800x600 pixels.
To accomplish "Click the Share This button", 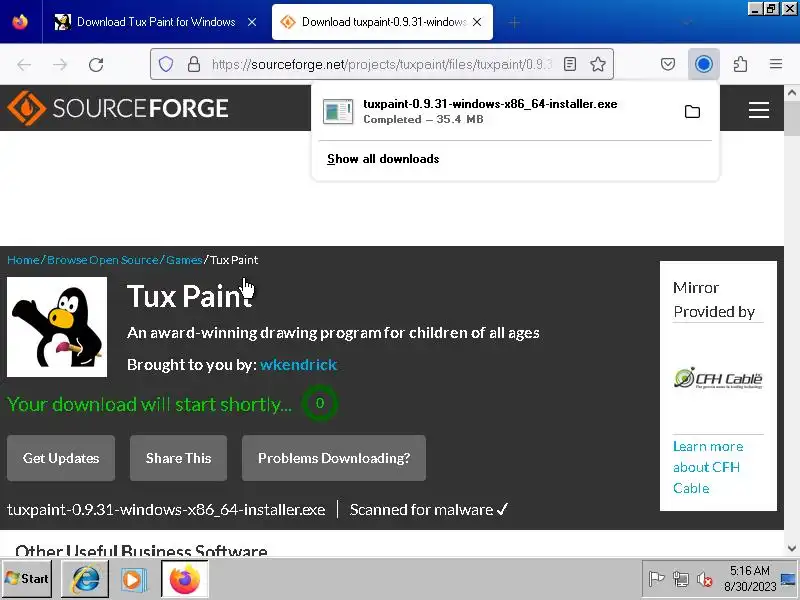I will tap(179, 458).
